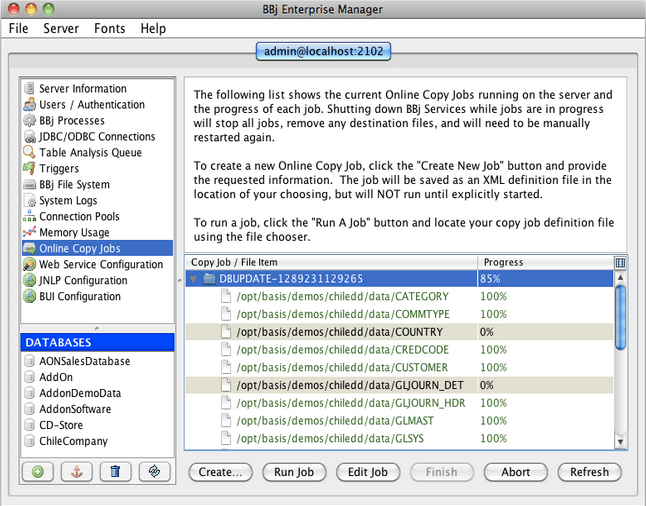
Task: Click the AddonDemoData database icon
Action: pos(29,393)
